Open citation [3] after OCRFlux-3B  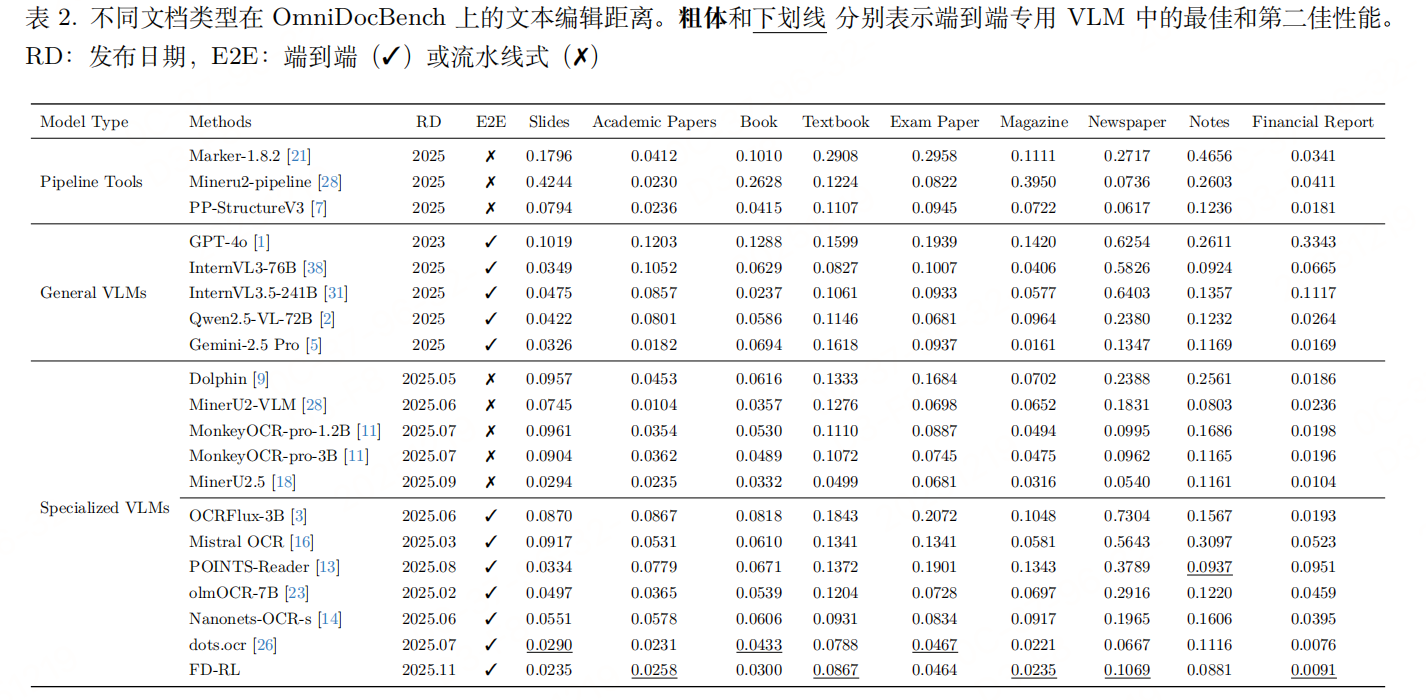point(298,516)
